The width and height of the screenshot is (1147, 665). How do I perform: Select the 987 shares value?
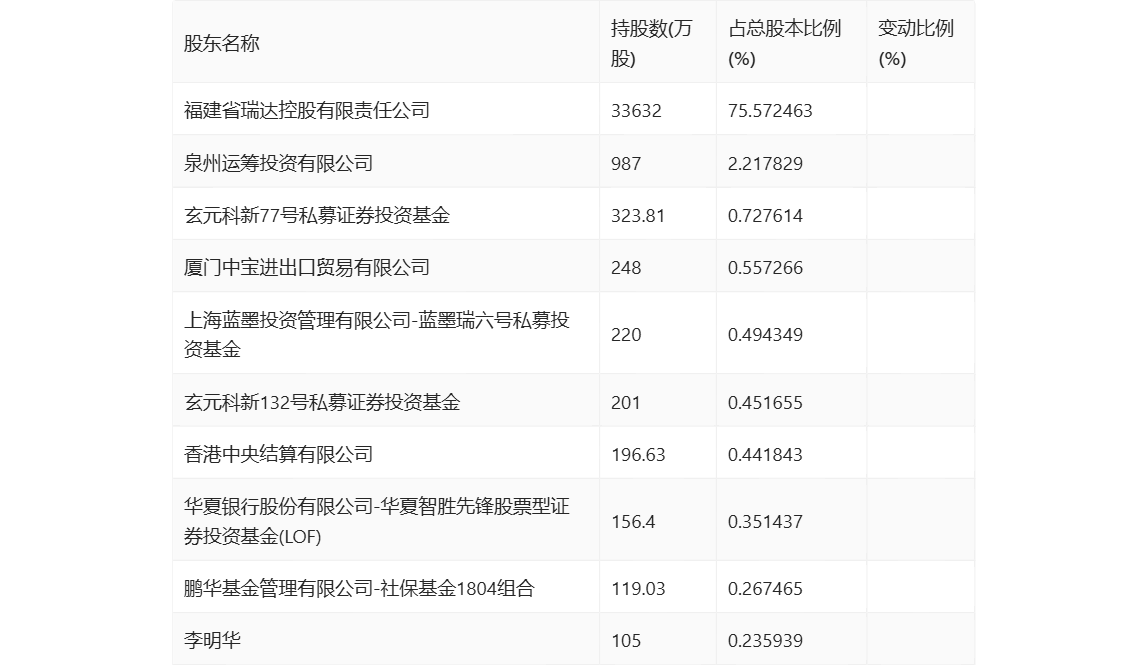point(626,163)
